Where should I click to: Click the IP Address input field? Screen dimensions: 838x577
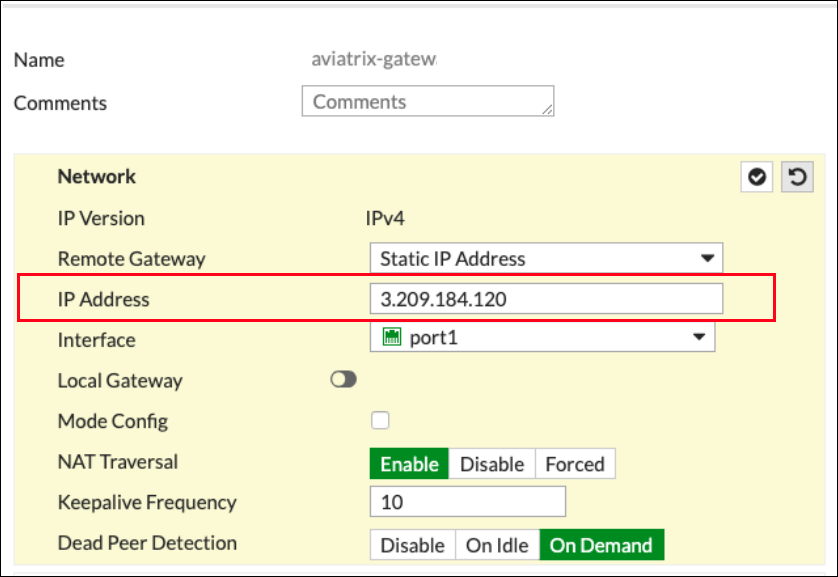tap(545, 299)
